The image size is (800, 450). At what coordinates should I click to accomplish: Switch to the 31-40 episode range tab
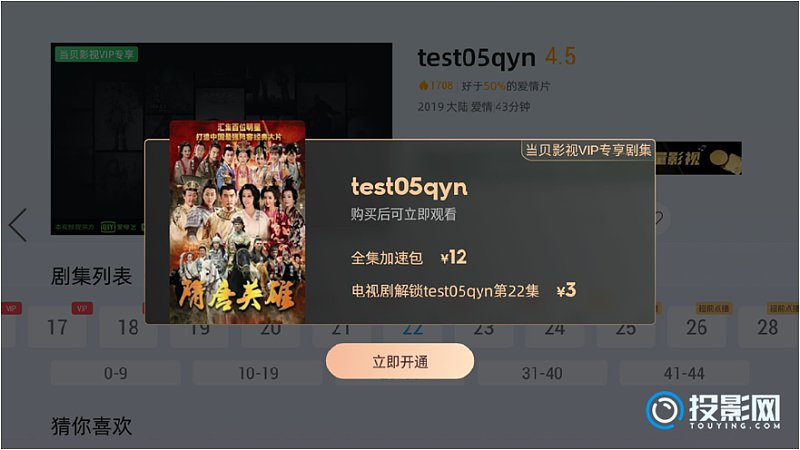pyautogui.click(x=542, y=373)
